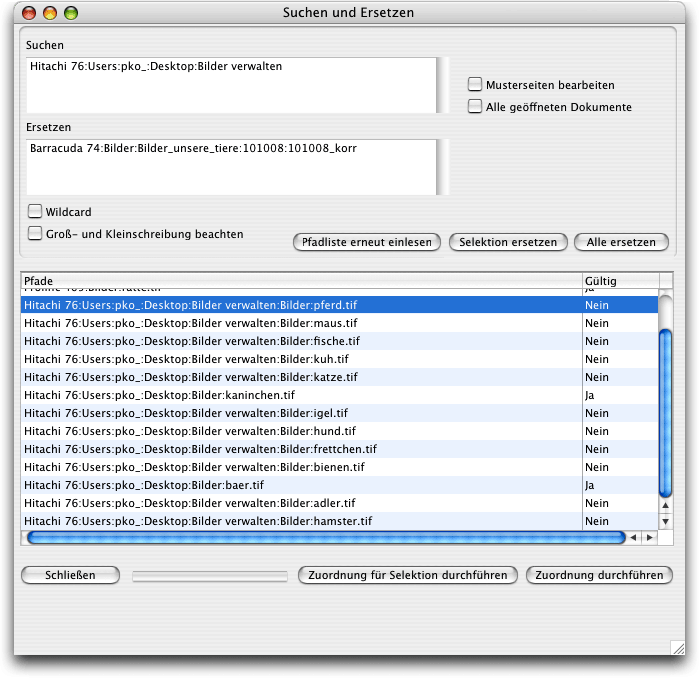The width and height of the screenshot is (699, 678).
Task: Check the Wildcard option
Action: click(35, 211)
